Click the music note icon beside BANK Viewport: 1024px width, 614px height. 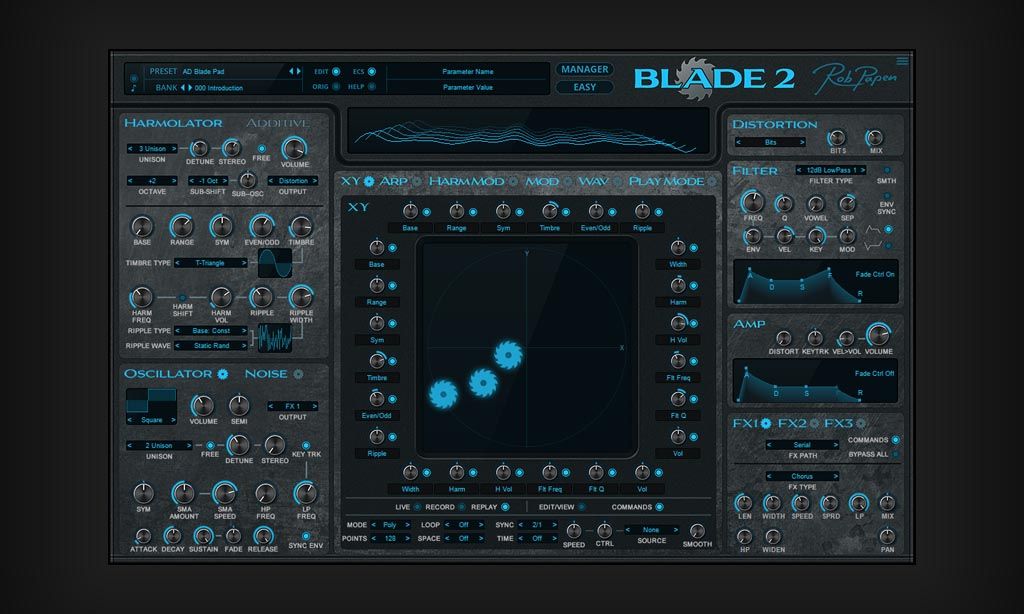(134, 88)
